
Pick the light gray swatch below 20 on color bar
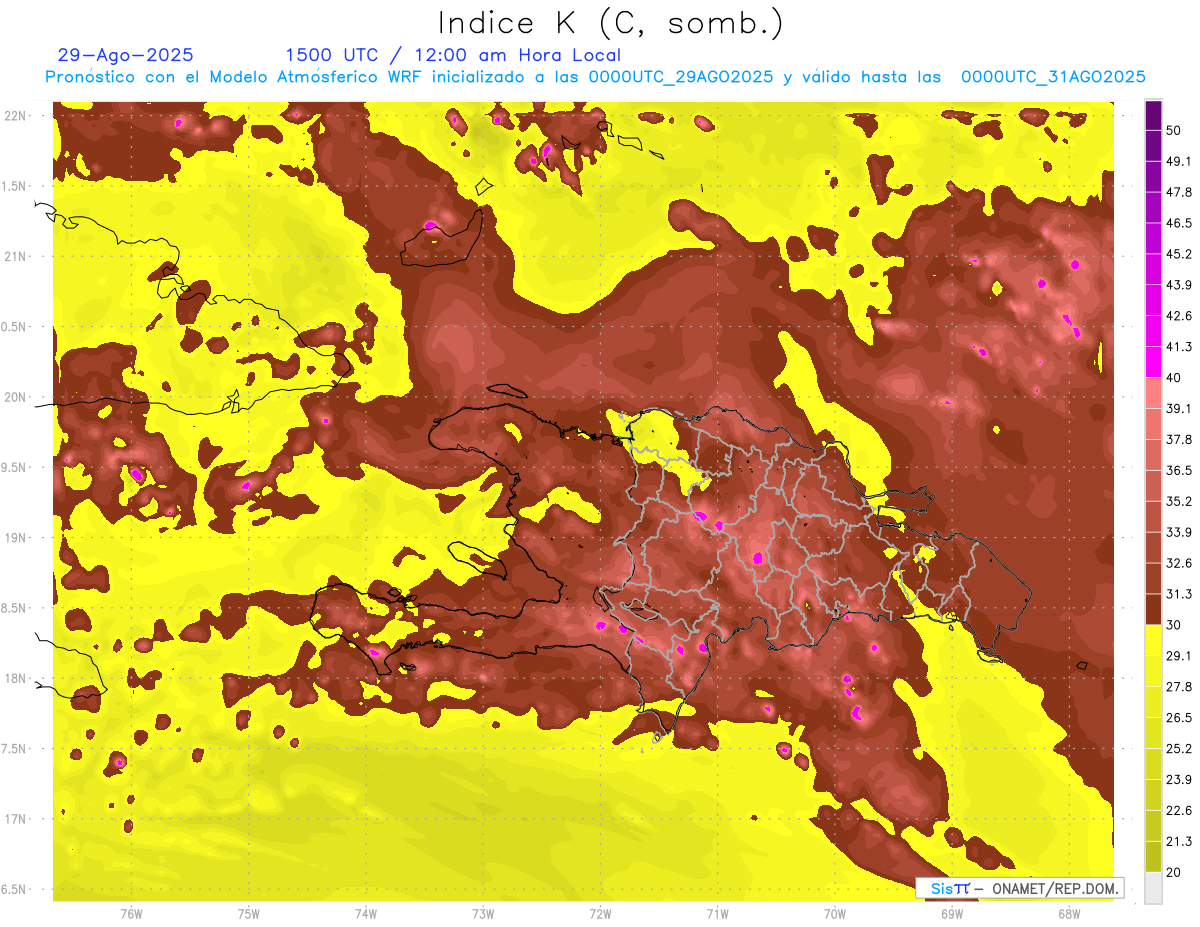point(1153,888)
